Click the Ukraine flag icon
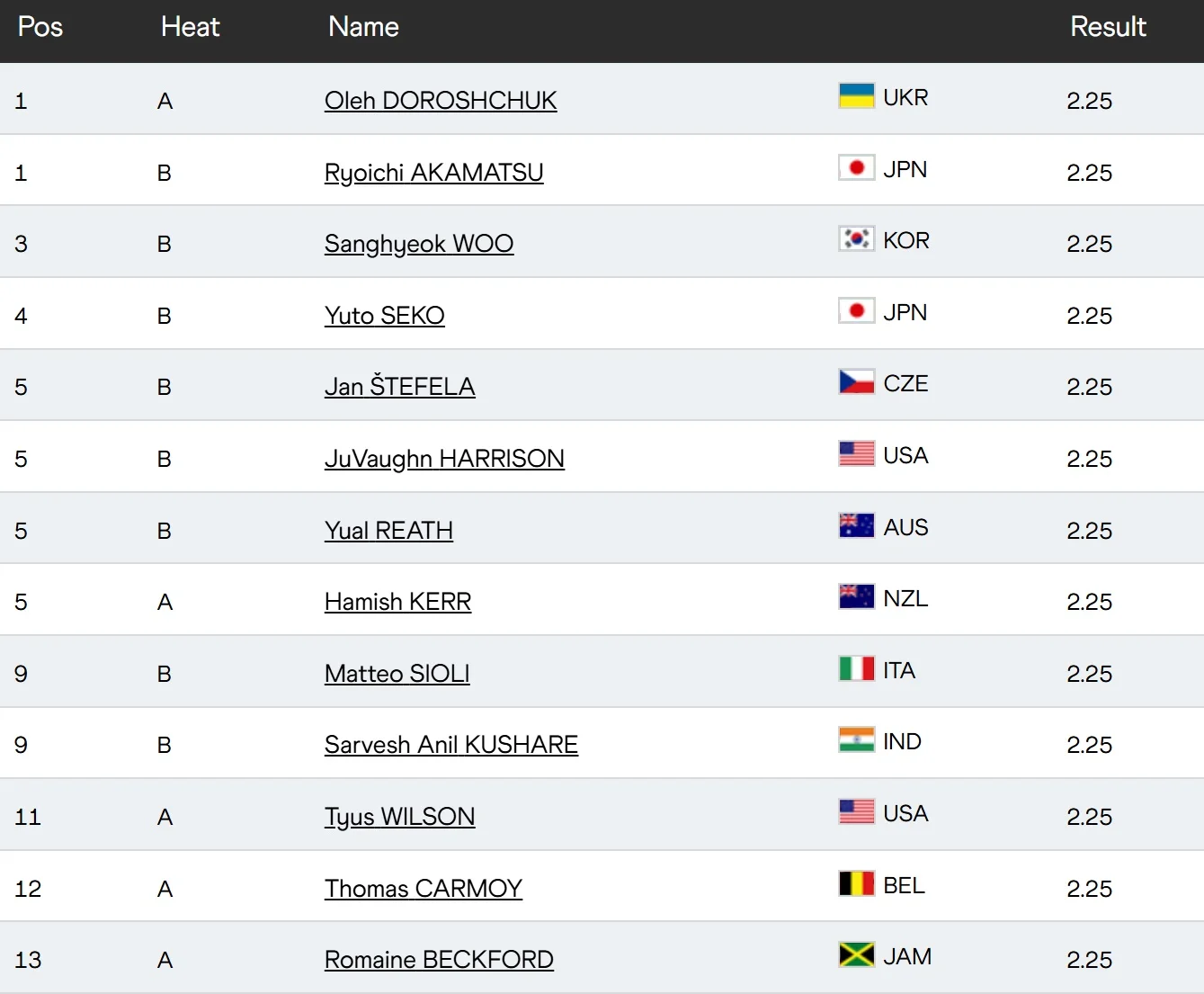 [856, 96]
